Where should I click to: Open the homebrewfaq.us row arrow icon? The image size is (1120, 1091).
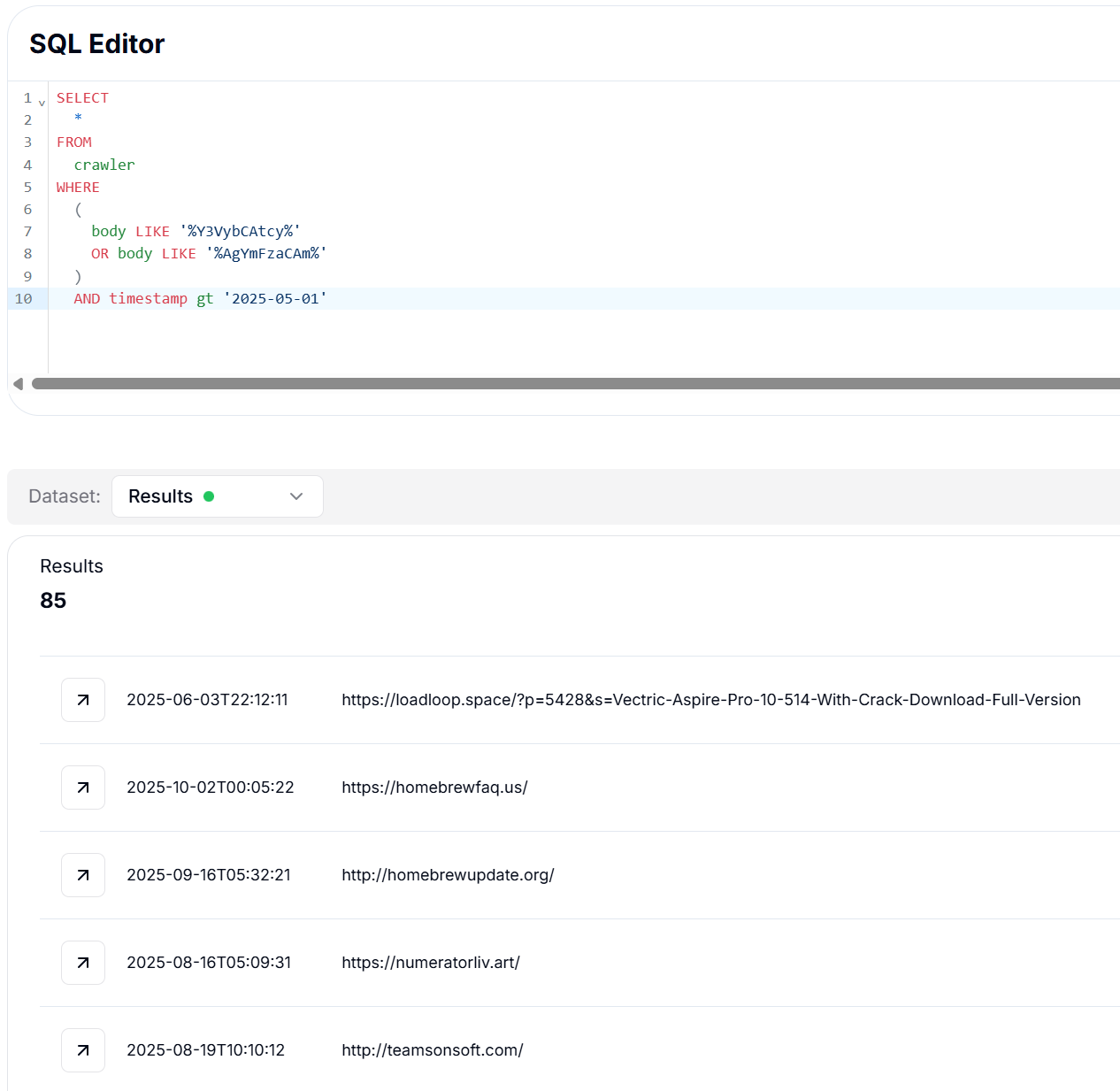pyautogui.click(x=83, y=788)
